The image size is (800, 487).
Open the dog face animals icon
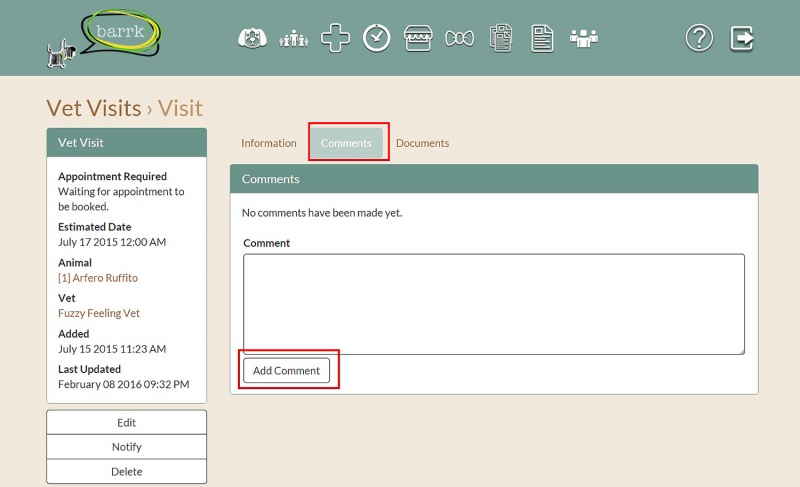pos(253,38)
